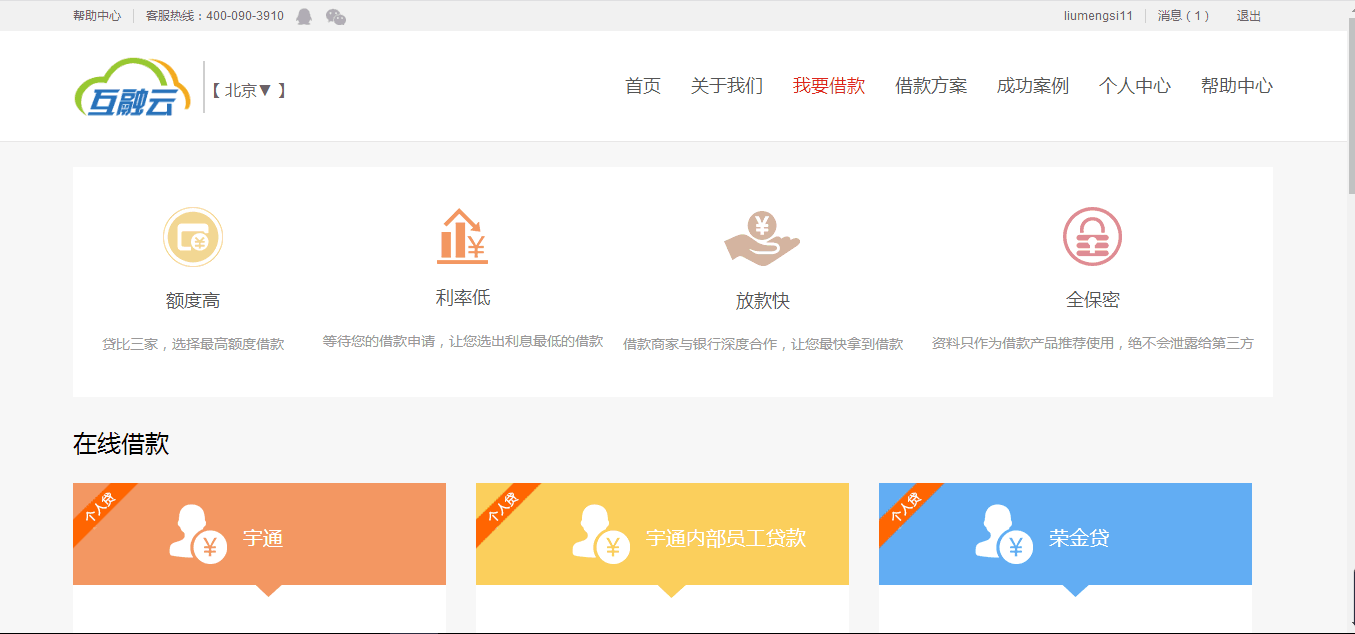Click the 利率低 chart icon
Screen dimensions: 1355x634
tap(462, 237)
